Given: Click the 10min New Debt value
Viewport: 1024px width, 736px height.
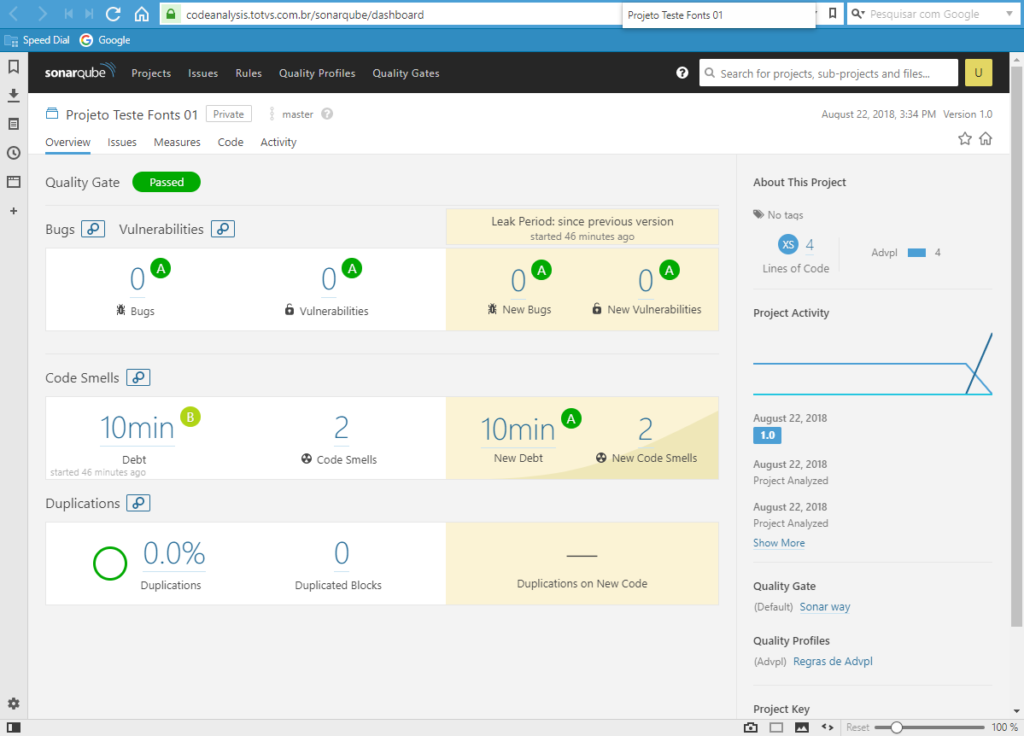Looking at the screenshot, I should coord(518,429).
